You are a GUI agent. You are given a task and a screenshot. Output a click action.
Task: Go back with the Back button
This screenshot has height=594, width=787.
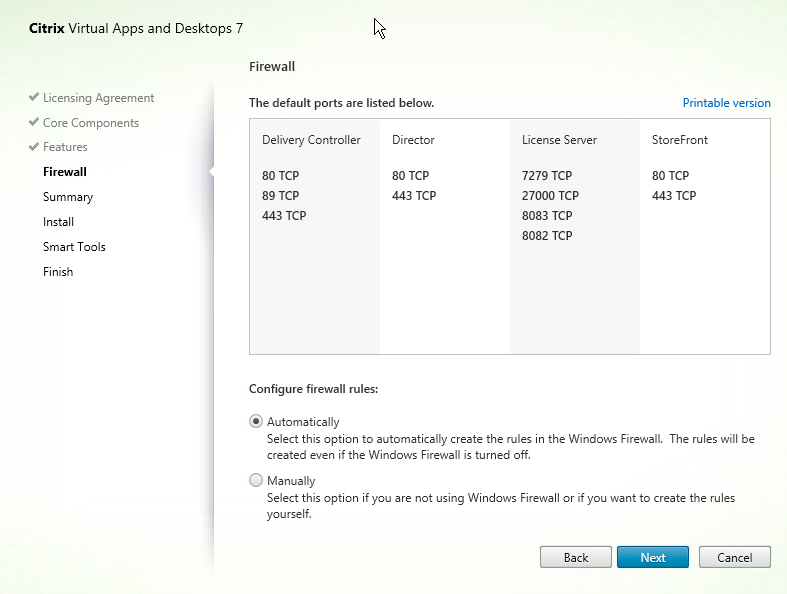coord(575,557)
